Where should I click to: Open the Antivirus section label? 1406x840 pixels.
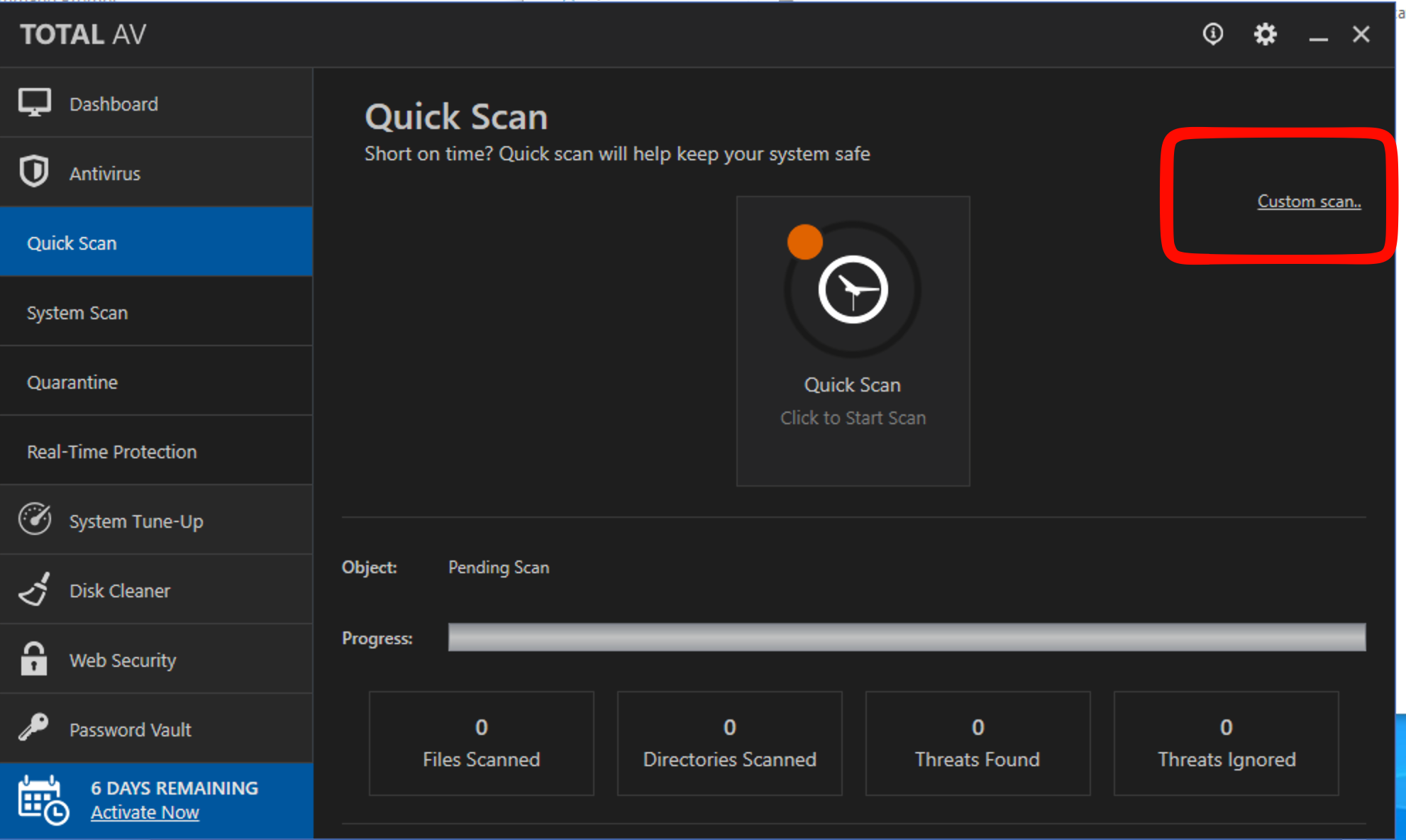[105, 174]
